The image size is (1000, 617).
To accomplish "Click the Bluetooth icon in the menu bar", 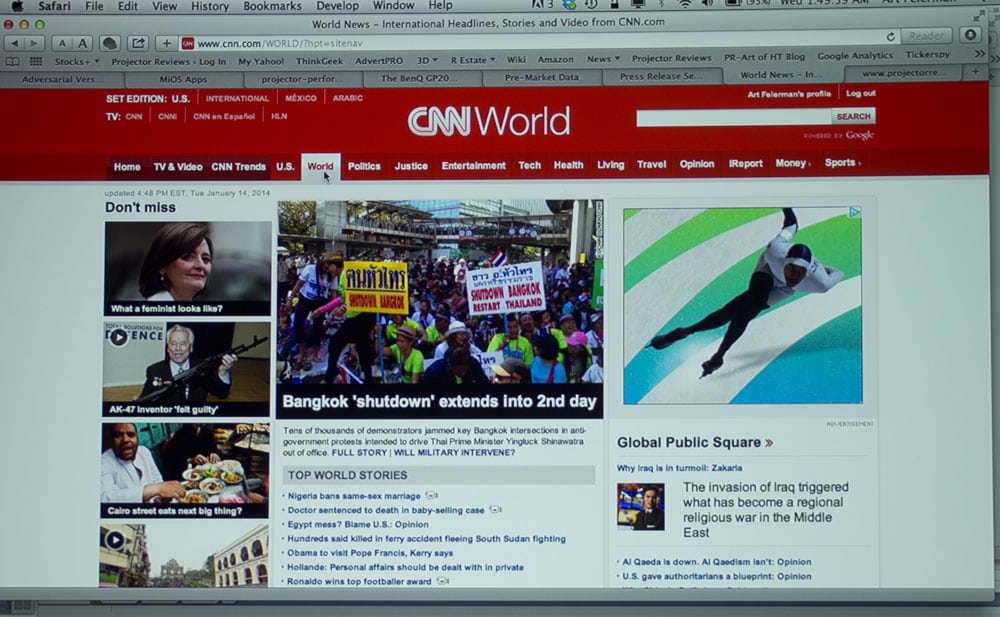I will [x=661, y=4].
